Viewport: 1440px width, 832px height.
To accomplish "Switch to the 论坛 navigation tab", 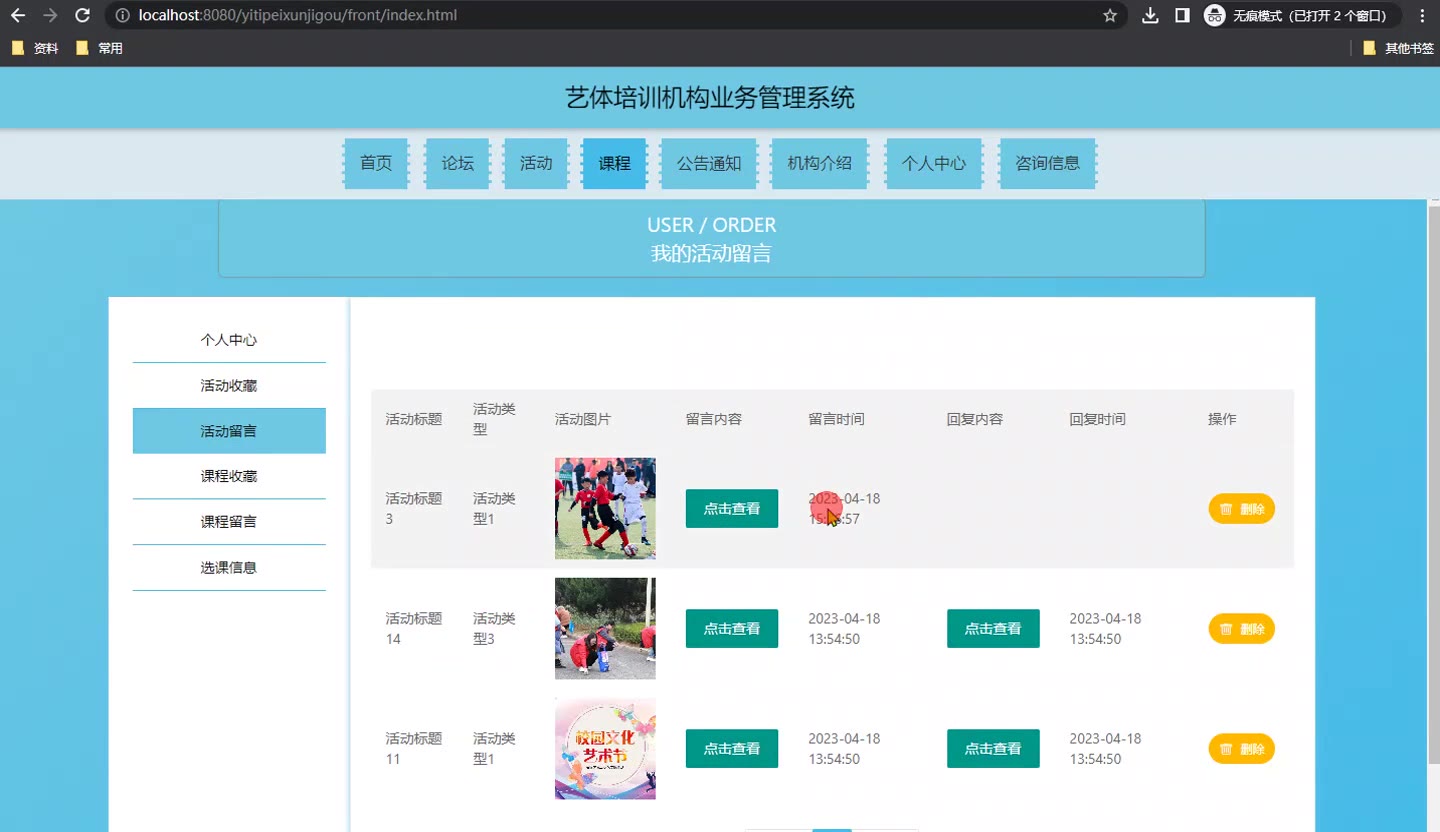I will click(458, 163).
